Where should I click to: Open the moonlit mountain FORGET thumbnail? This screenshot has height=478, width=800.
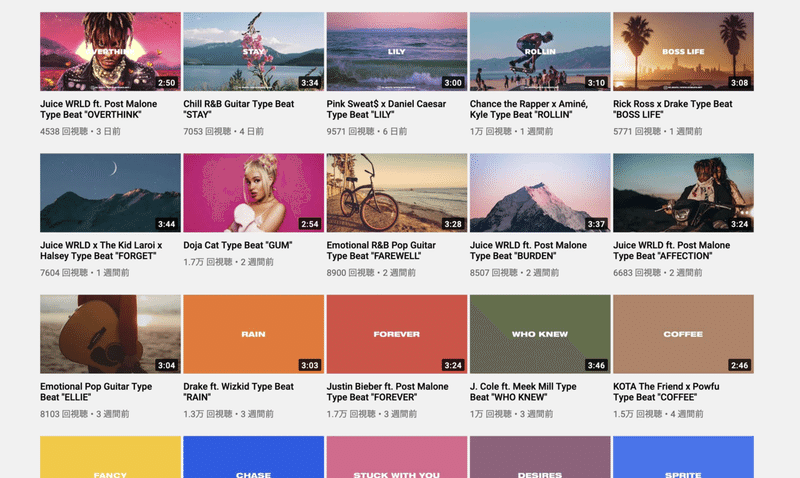tap(110, 193)
